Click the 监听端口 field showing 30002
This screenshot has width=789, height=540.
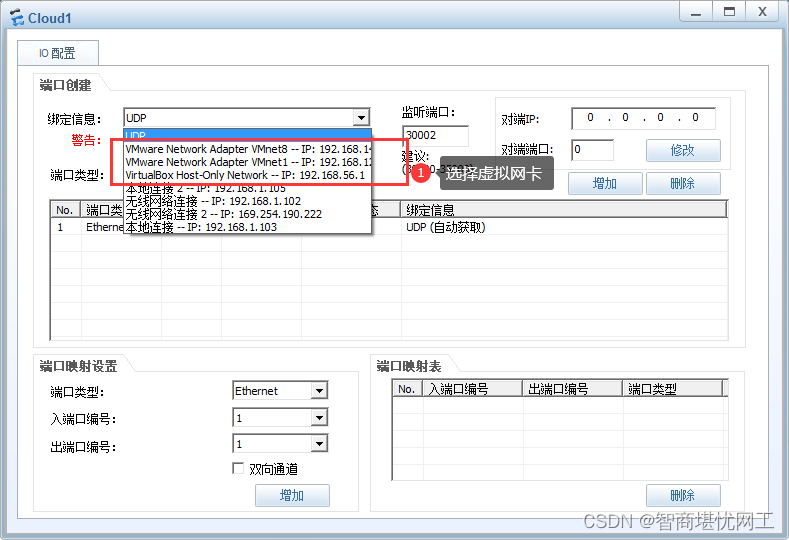click(435, 135)
